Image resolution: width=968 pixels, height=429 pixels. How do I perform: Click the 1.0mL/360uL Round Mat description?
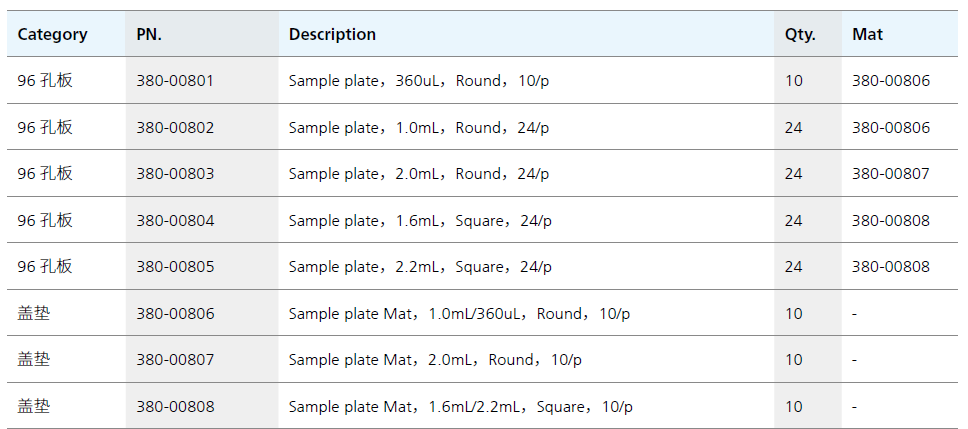[459, 313]
